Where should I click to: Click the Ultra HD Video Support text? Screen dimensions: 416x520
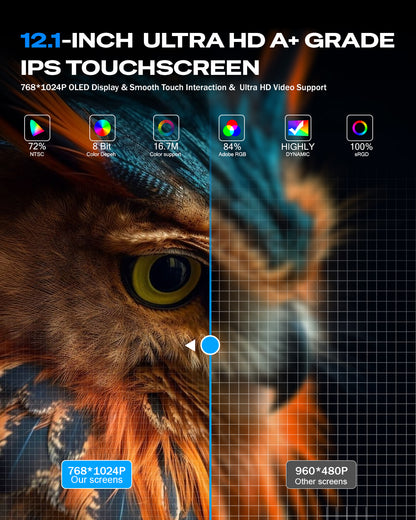click(283, 87)
